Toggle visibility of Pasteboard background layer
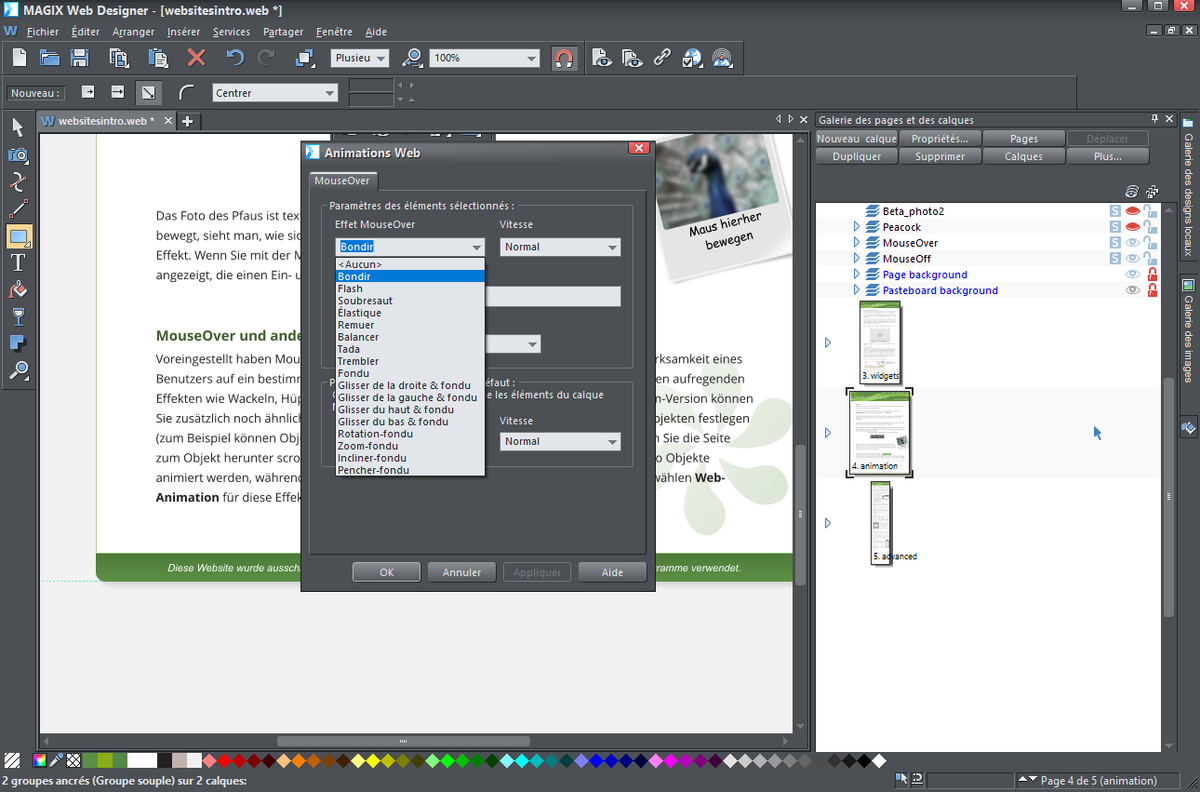1200x792 pixels. tap(1133, 290)
